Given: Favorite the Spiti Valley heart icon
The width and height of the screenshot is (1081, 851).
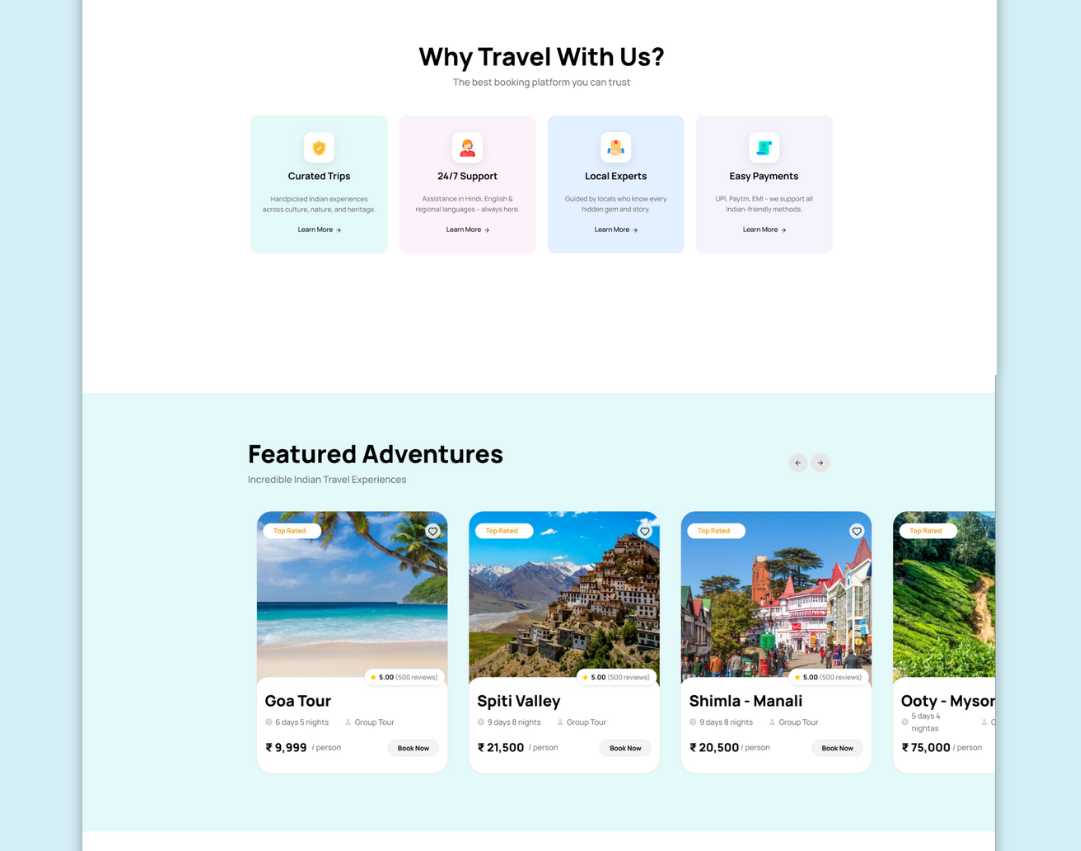Looking at the screenshot, I should coord(645,531).
